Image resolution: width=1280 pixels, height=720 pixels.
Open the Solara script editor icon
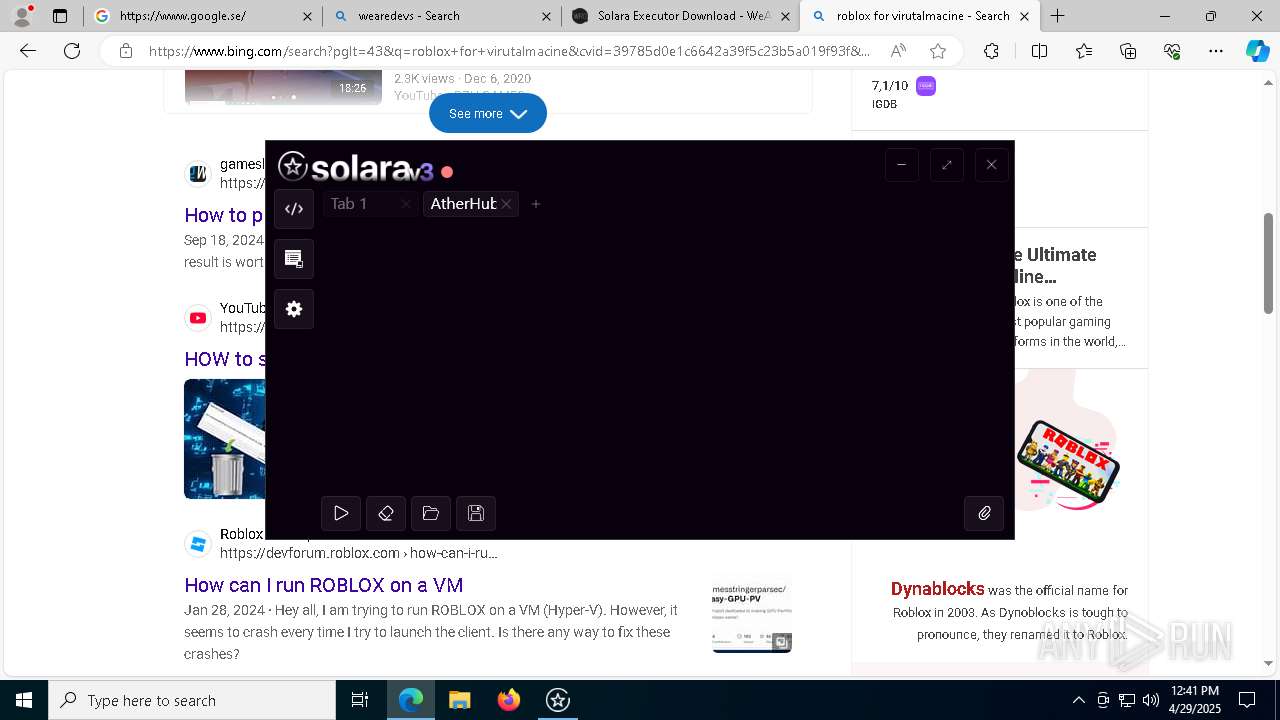[x=294, y=209]
